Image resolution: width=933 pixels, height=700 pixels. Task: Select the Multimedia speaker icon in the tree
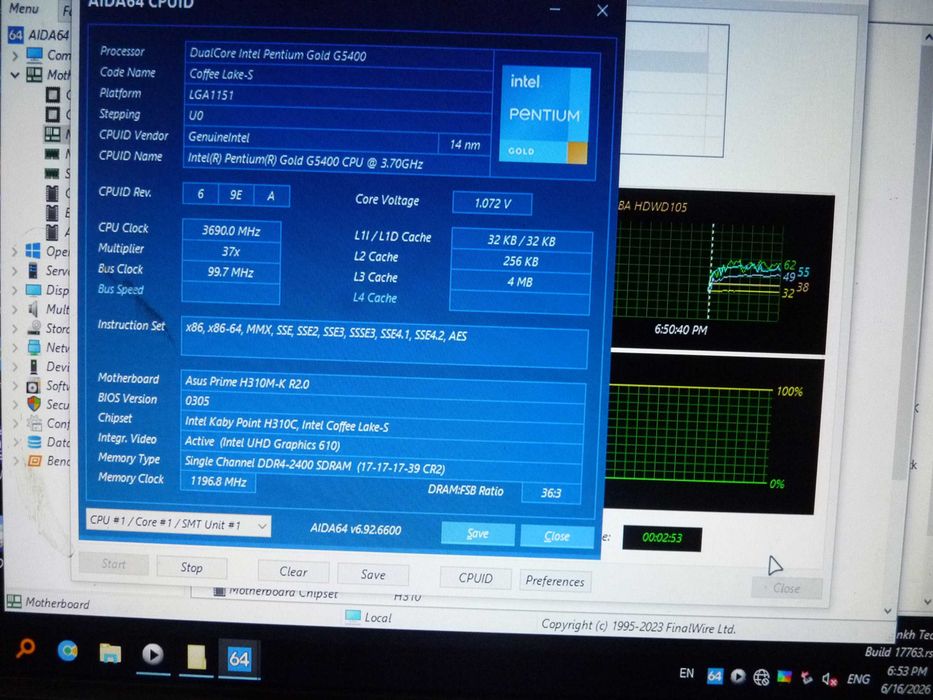pos(33,309)
